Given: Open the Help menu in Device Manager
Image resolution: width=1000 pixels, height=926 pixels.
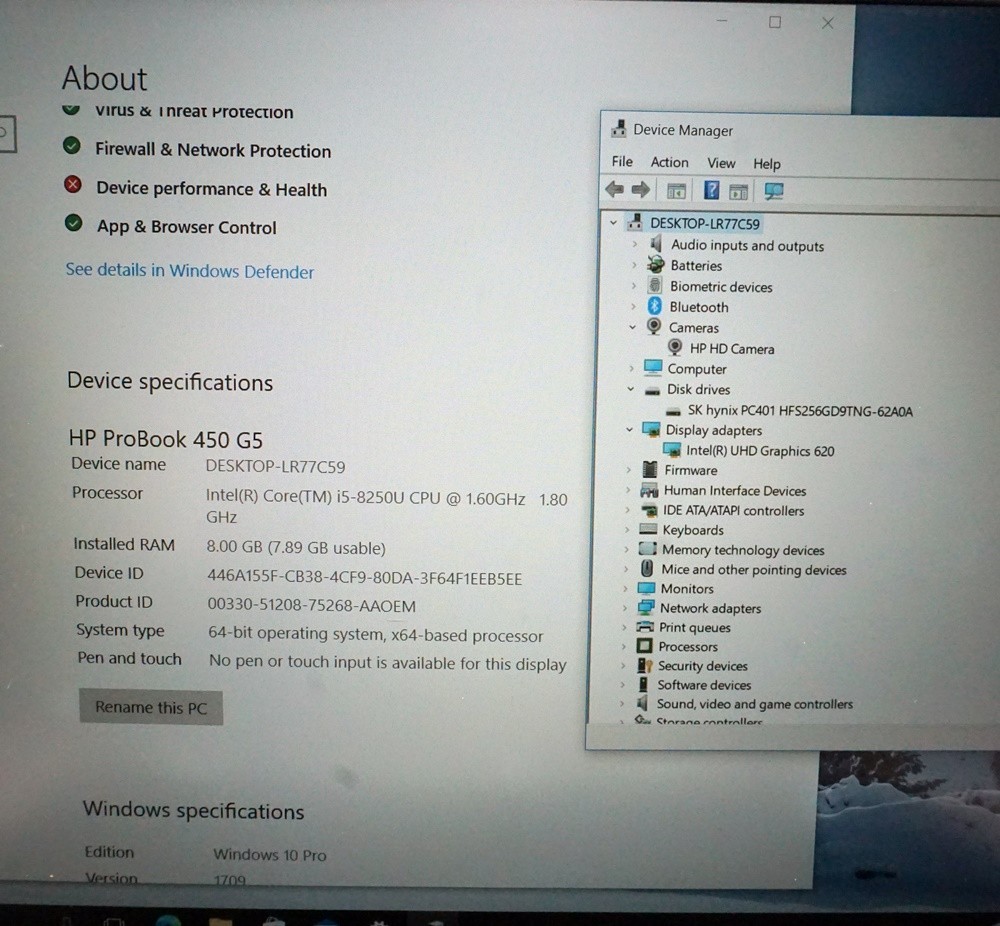Looking at the screenshot, I should 767,164.
